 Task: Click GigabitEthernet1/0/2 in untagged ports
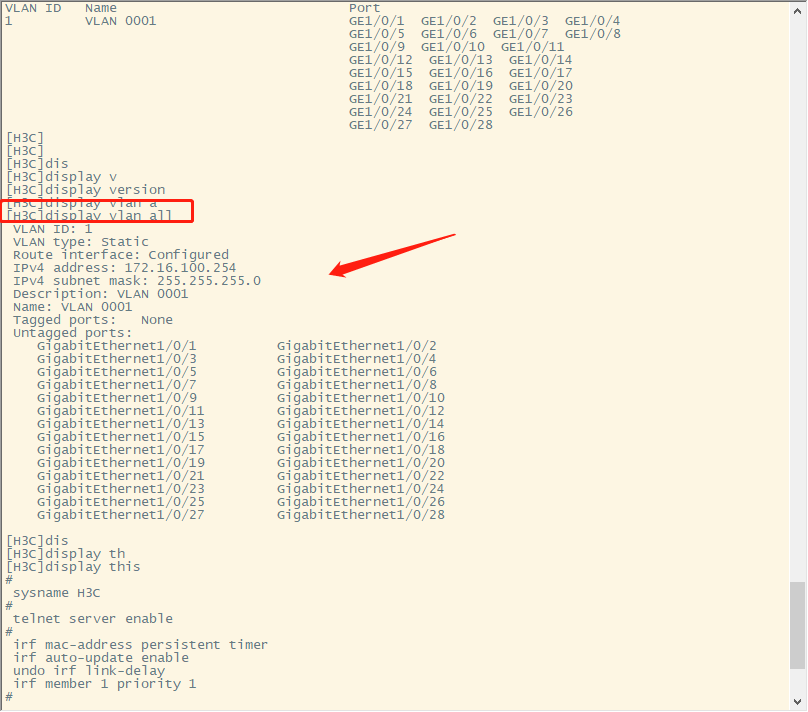tap(357, 346)
